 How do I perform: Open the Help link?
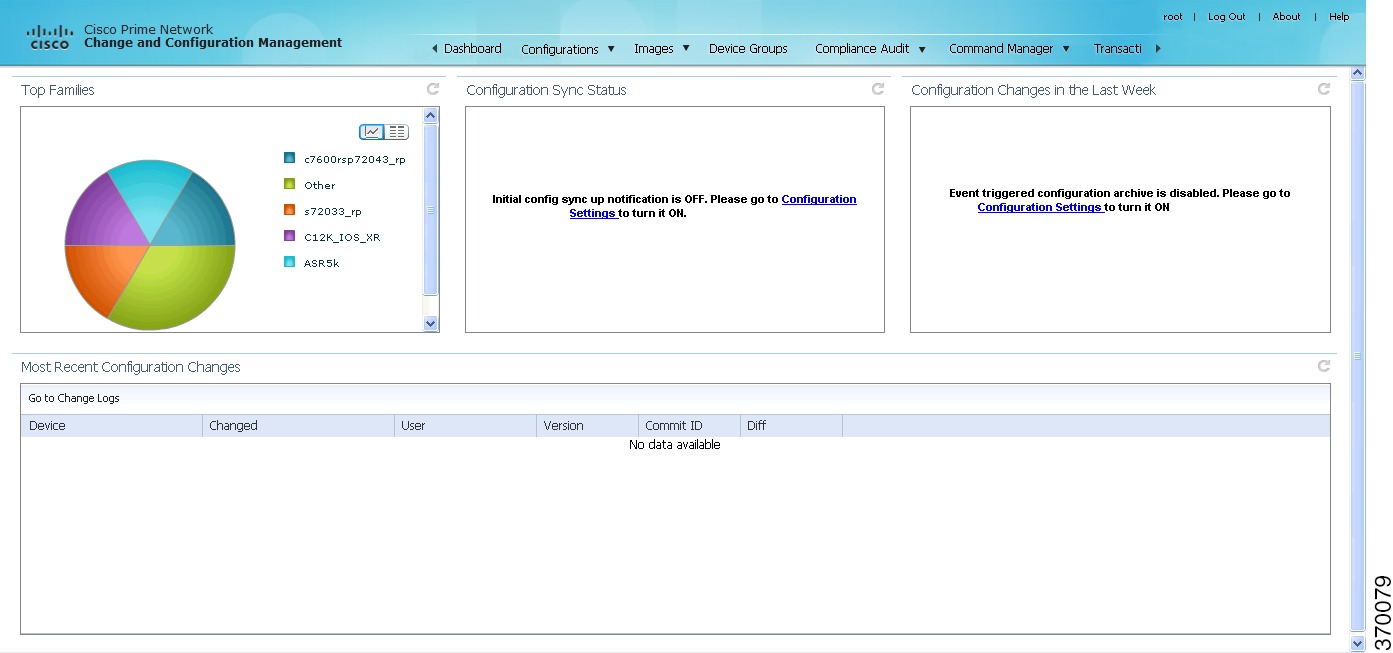pos(1339,16)
